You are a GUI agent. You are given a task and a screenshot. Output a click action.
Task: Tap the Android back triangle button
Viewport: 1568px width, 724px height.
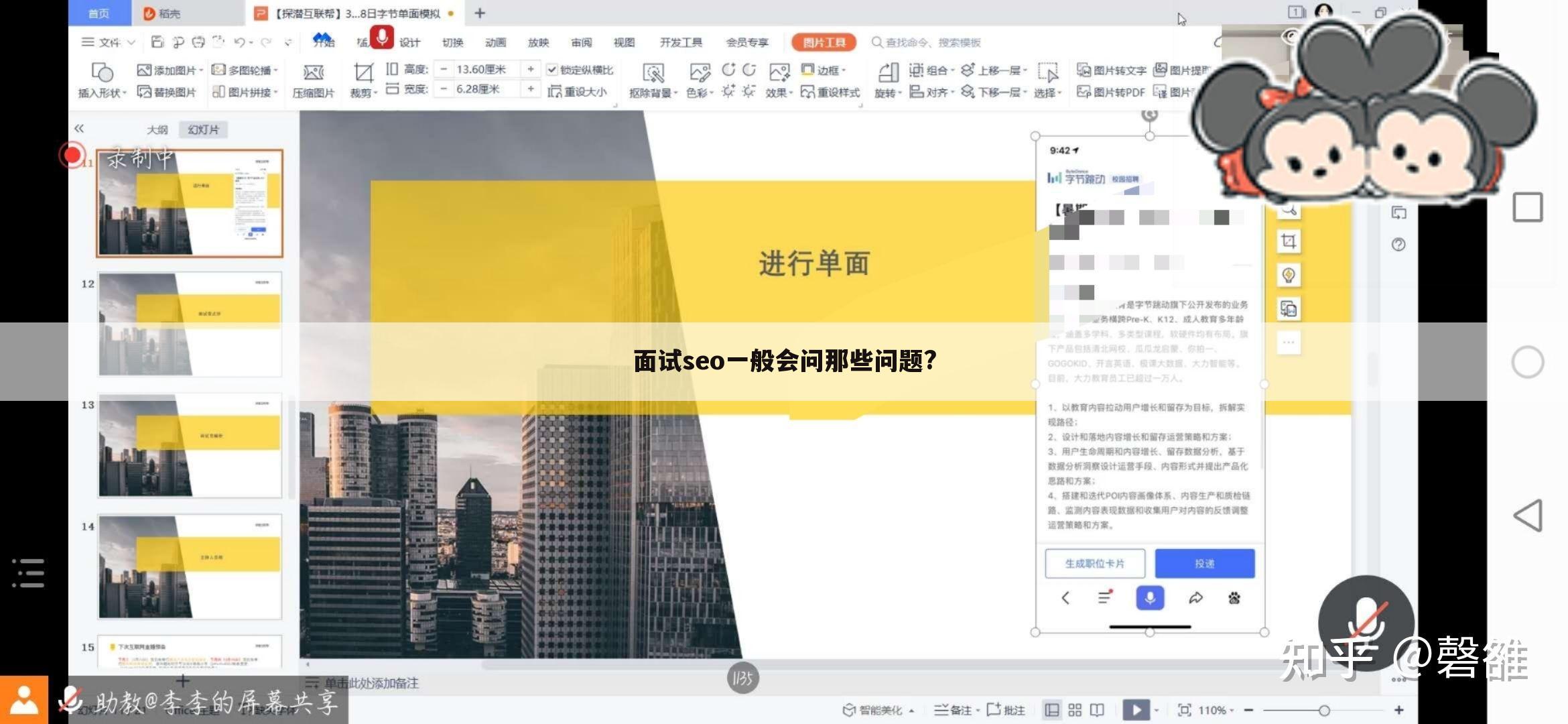point(1528,516)
